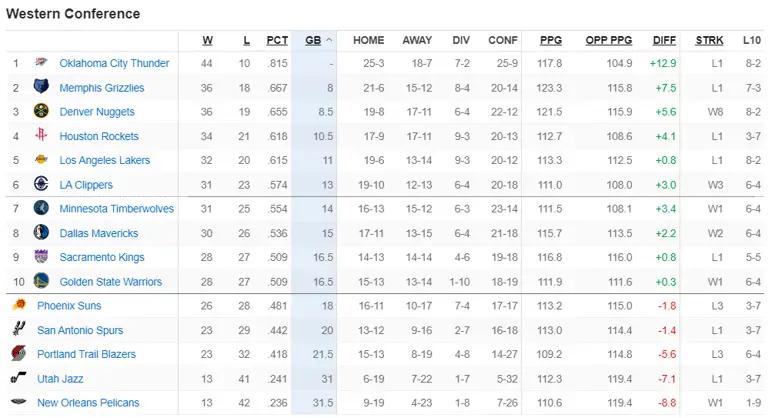
Task: Open the Los Angeles Lakers team link
Action: [x=105, y=160]
